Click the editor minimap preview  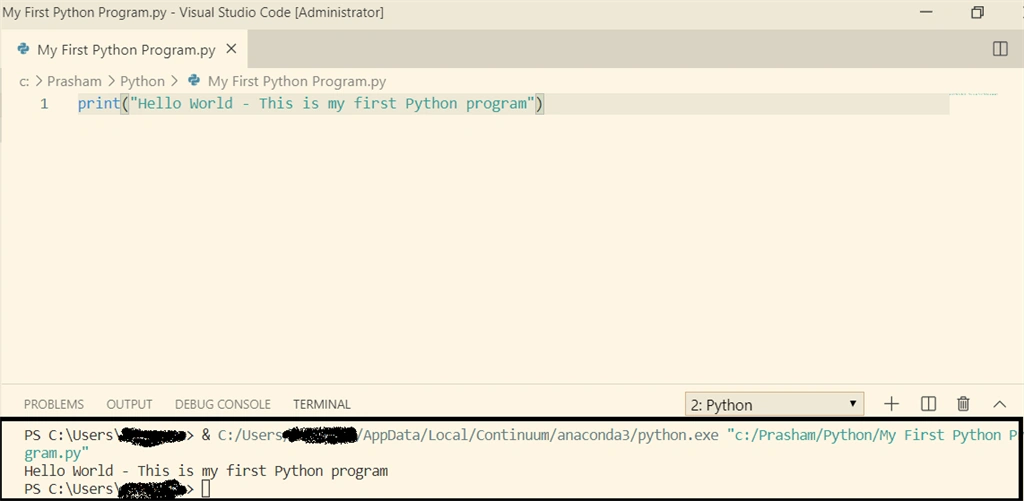coord(973,94)
